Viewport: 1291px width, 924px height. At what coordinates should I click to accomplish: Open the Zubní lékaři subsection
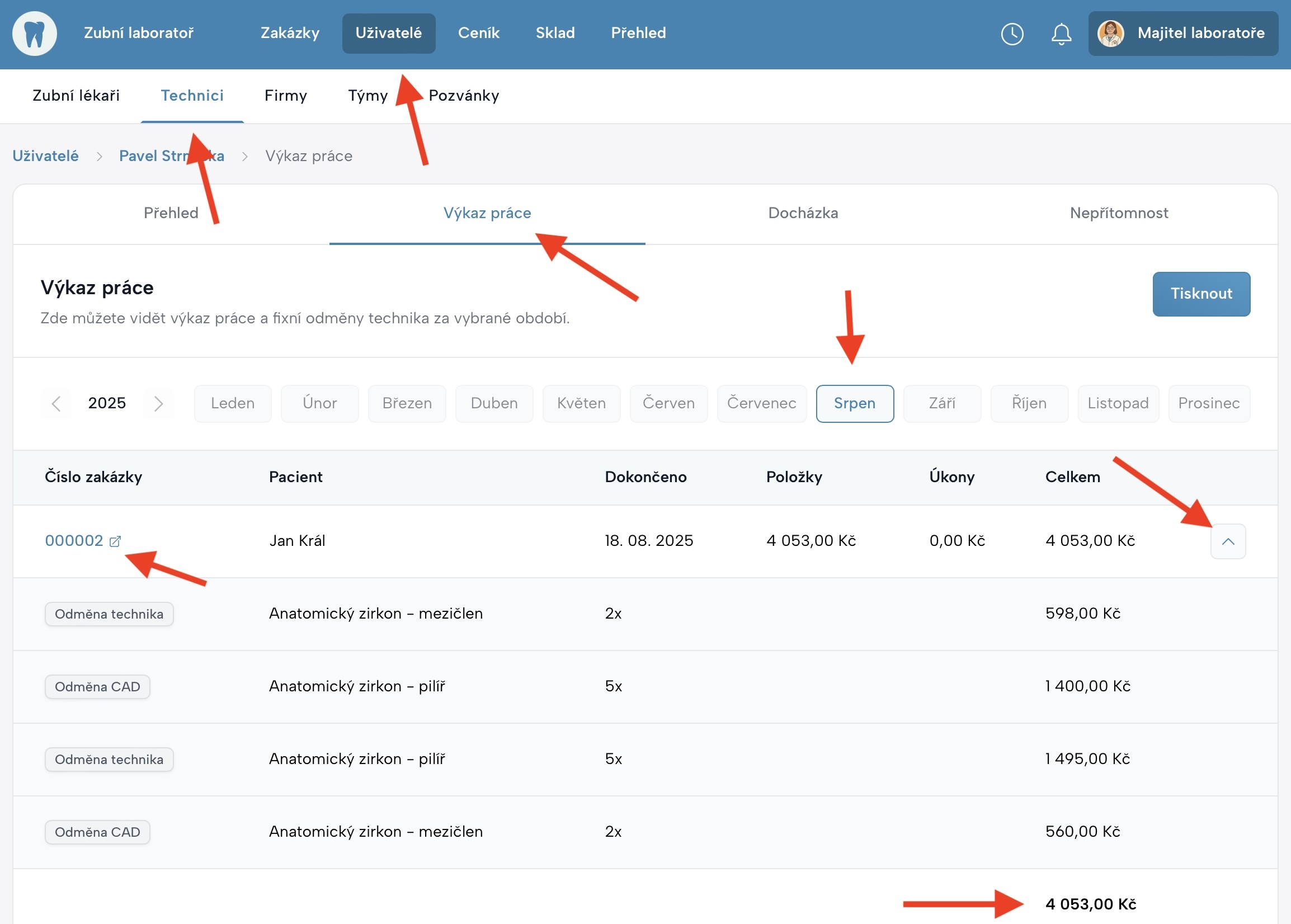click(x=76, y=96)
